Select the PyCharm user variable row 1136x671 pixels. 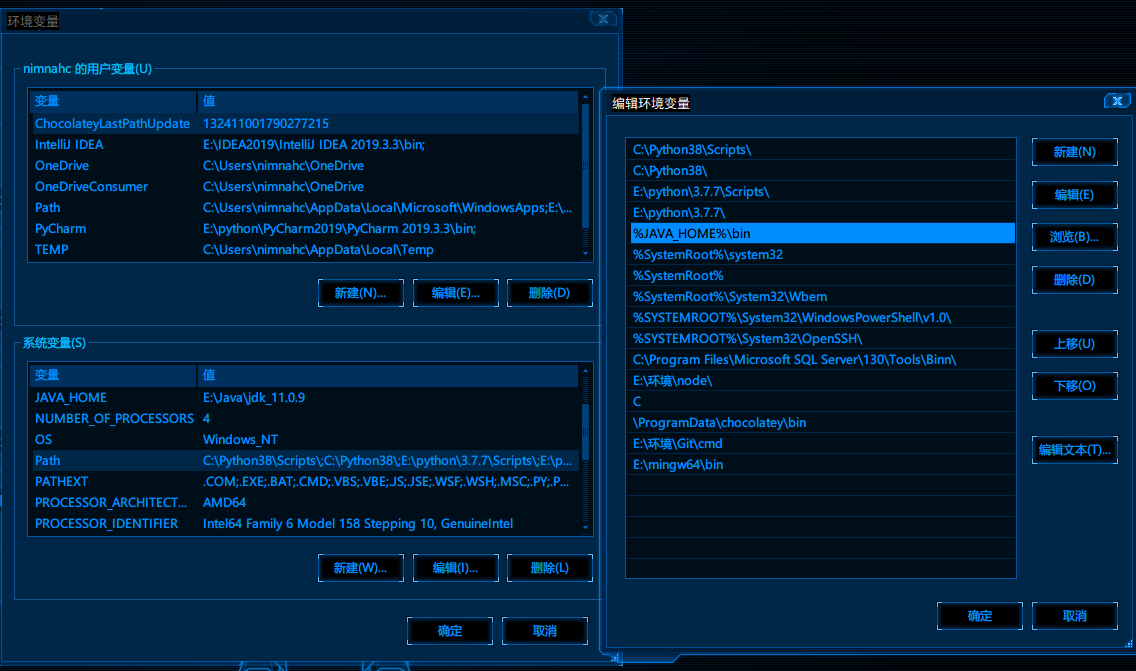304,229
